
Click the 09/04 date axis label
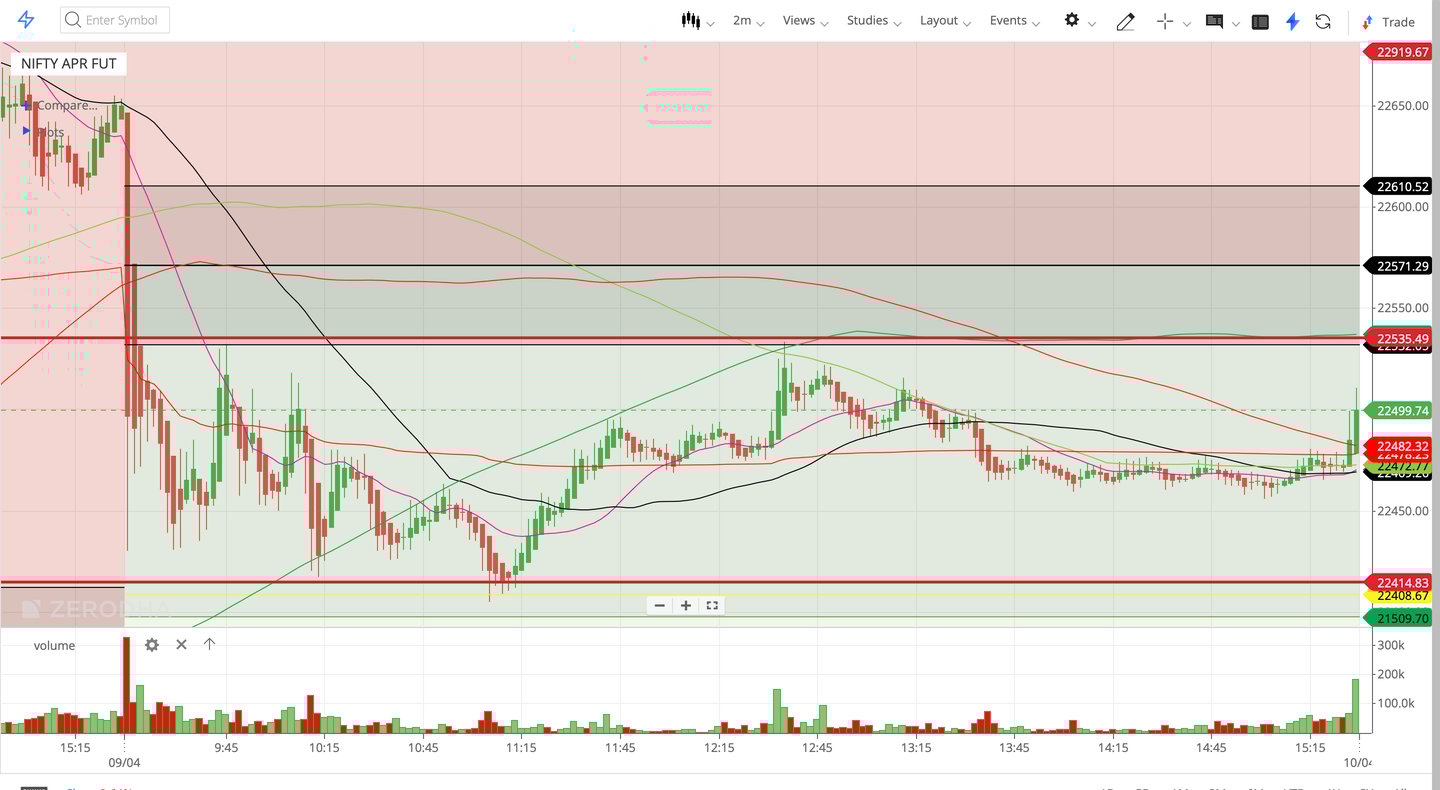124,762
